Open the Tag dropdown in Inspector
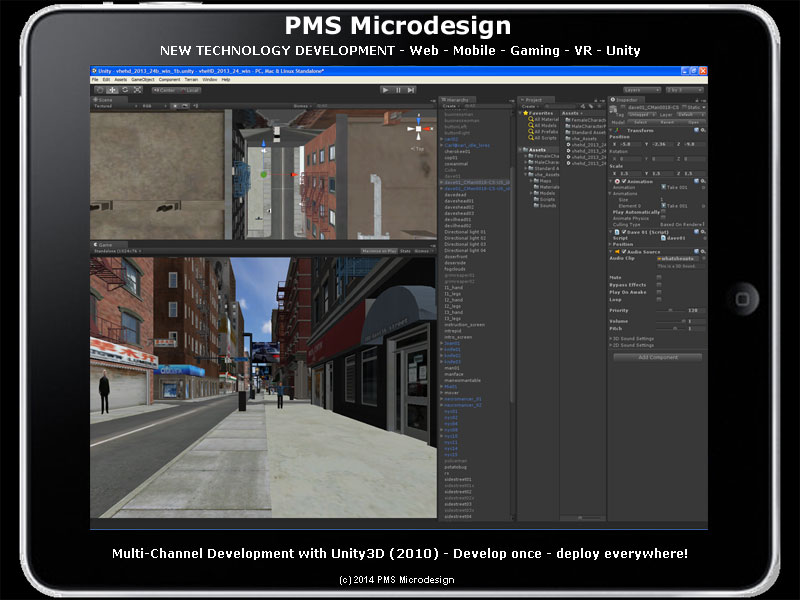Screen dimensions: 800x600 [642, 115]
